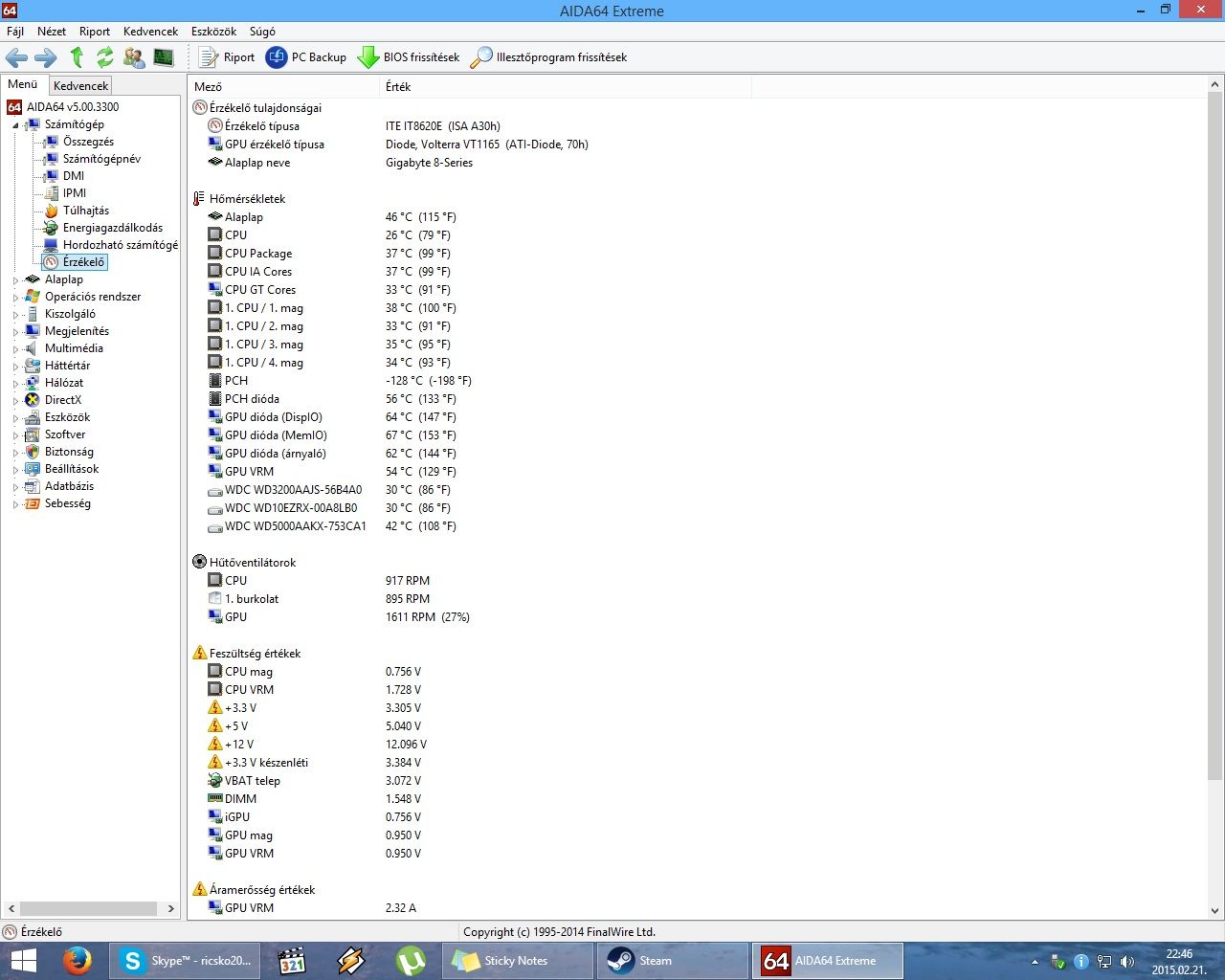Open the Kedvencek menu
The width and height of the screenshot is (1225, 980).
click(x=151, y=32)
